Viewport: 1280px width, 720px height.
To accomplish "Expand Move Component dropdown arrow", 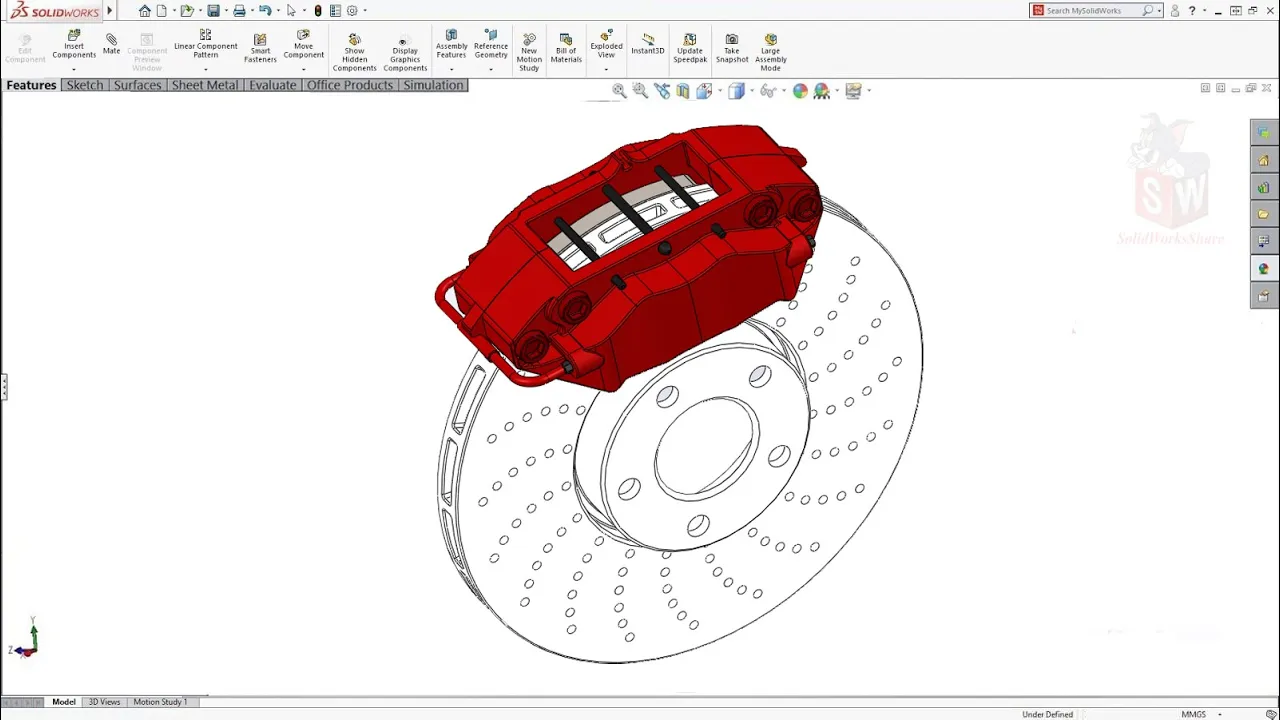I will (x=303, y=69).
